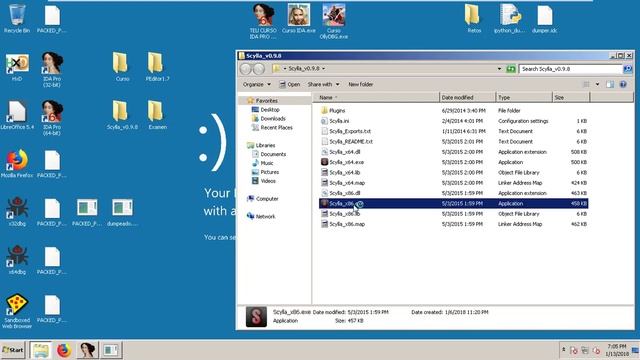Screen dimensions: 640x360
Task: Select Documents library in navigation pane
Action: (273, 154)
